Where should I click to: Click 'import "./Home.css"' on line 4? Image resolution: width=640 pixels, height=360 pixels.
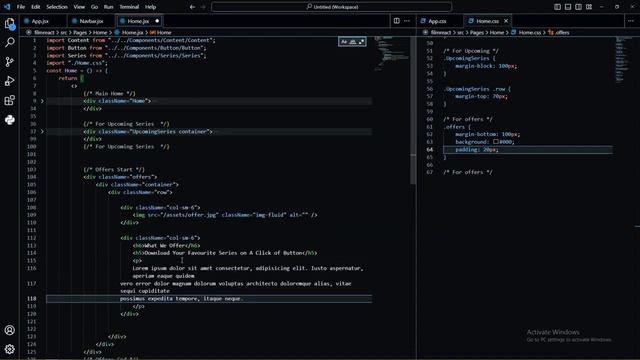click(77, 63)
